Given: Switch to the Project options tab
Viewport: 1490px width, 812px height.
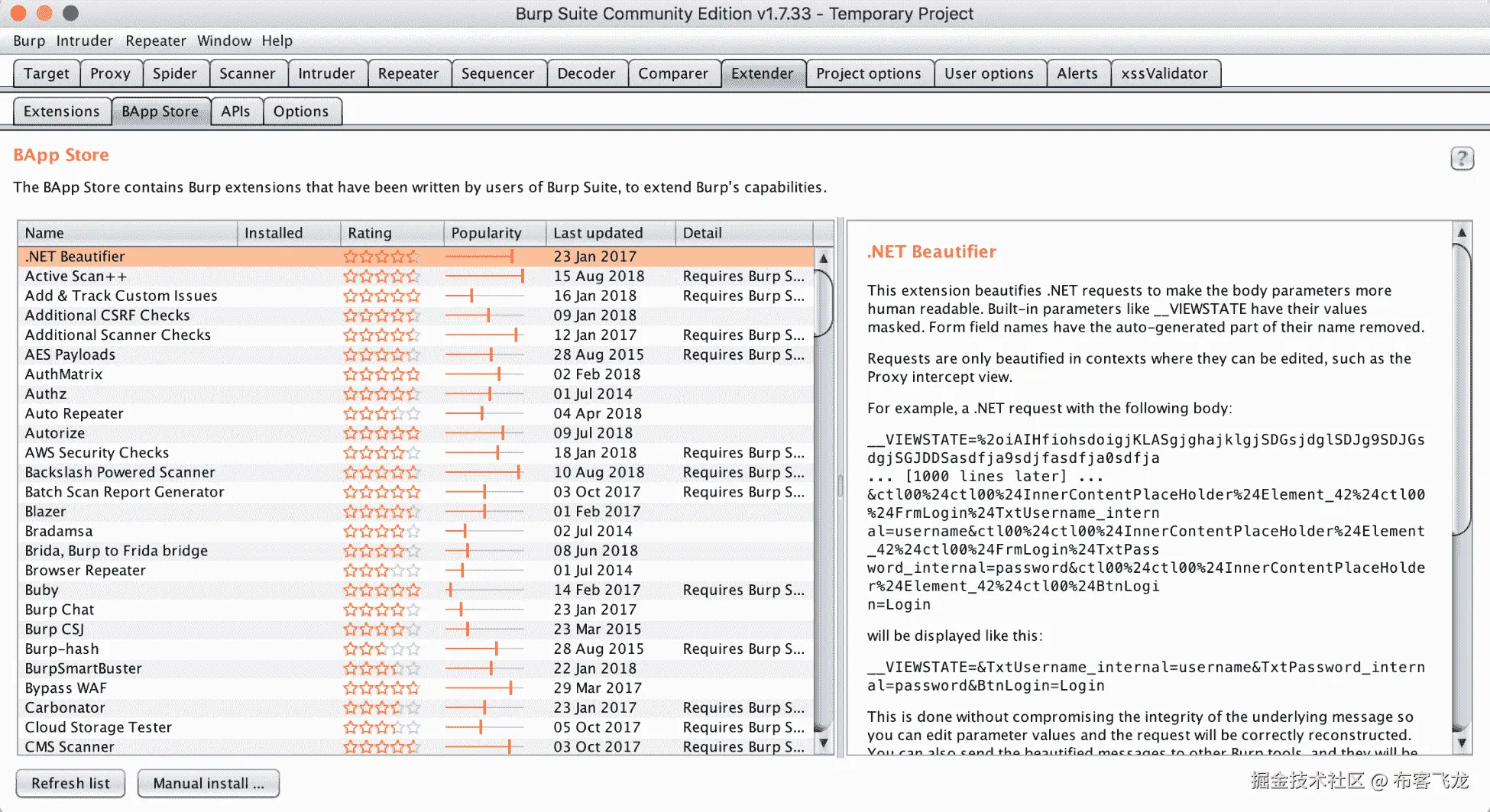Looking at the screenshot, I should (869, 73).
